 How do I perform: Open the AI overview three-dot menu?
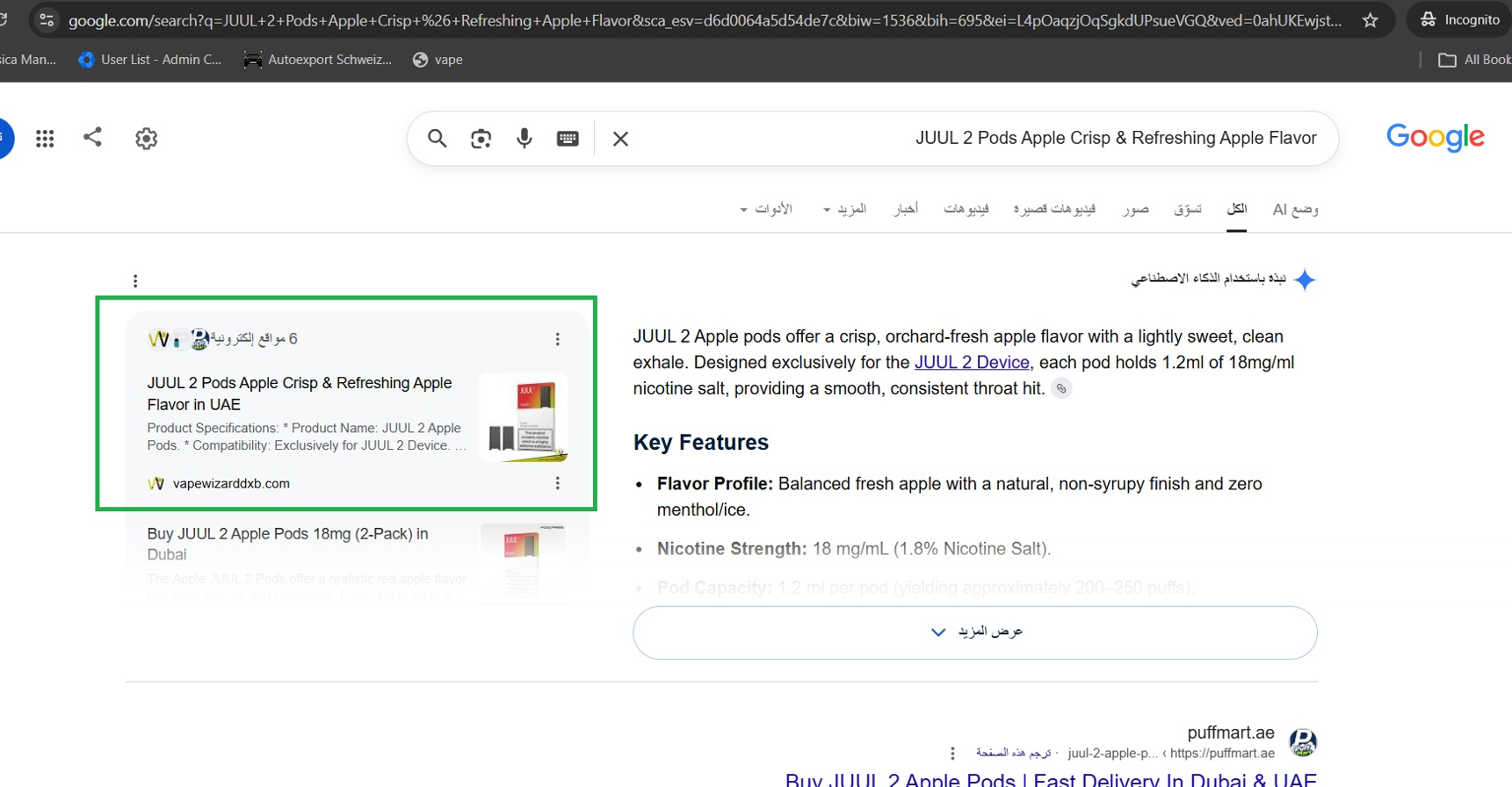pyautogui.click(x=135, y=281)
